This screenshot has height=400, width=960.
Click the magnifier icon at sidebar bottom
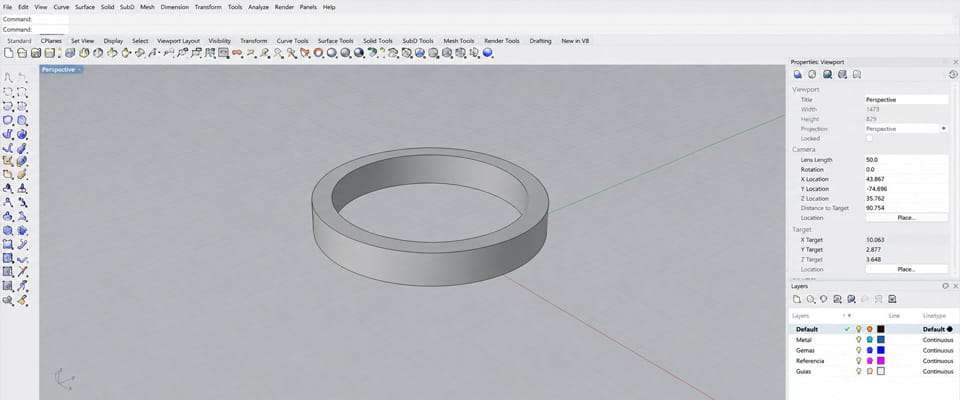pos(9,300)
